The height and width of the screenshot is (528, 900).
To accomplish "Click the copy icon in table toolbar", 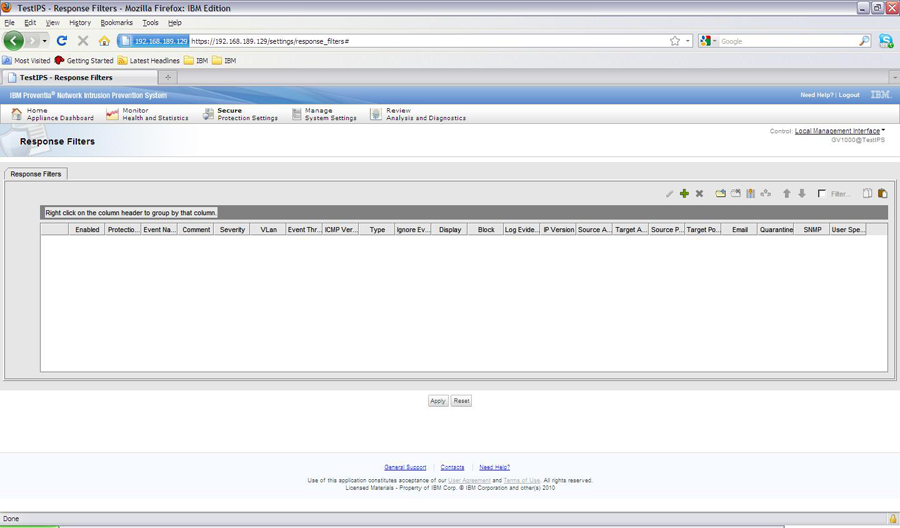I will pos(867,193).
